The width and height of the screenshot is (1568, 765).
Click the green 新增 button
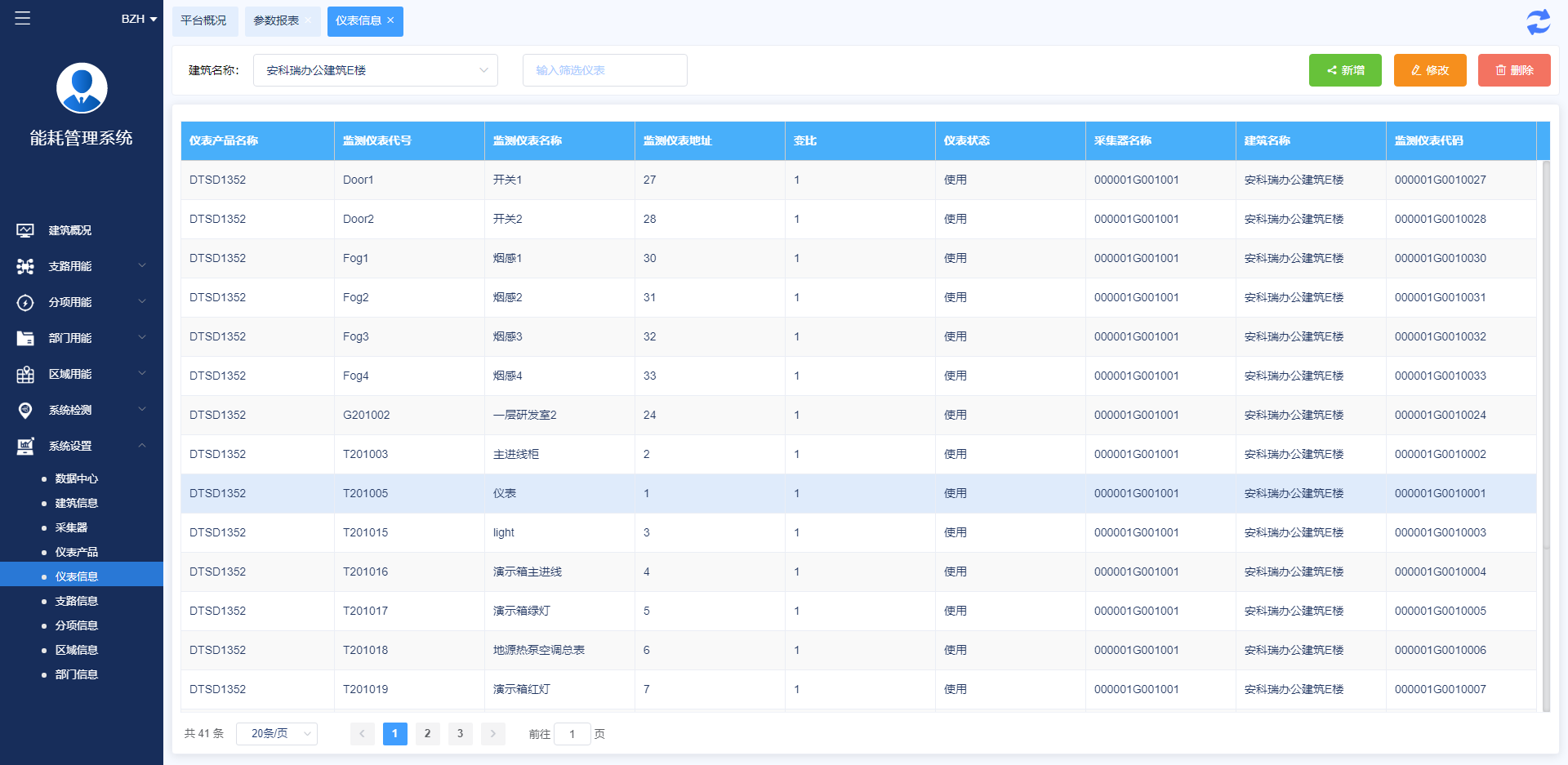click(1345, 70)
